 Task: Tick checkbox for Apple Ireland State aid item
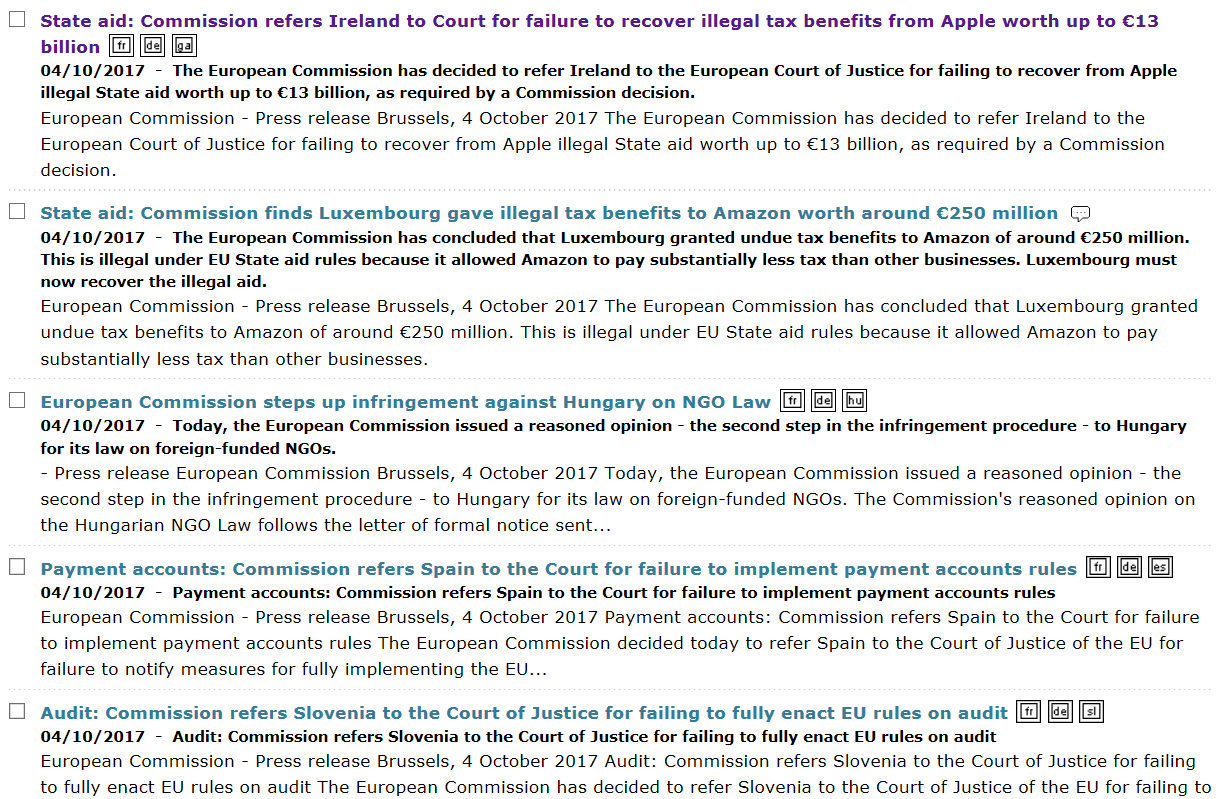(x=17, y=20)
